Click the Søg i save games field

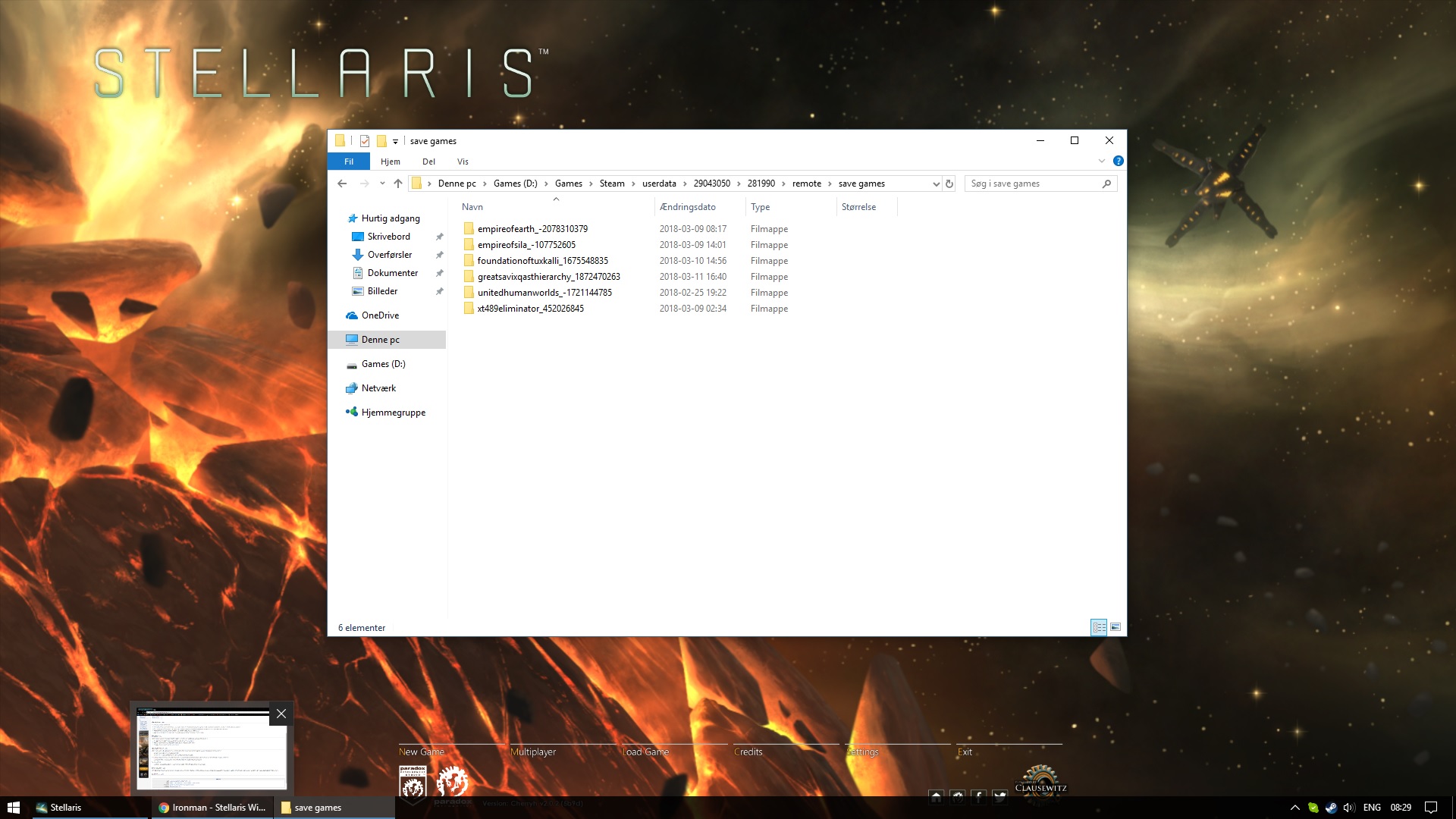pos(1034,184)
